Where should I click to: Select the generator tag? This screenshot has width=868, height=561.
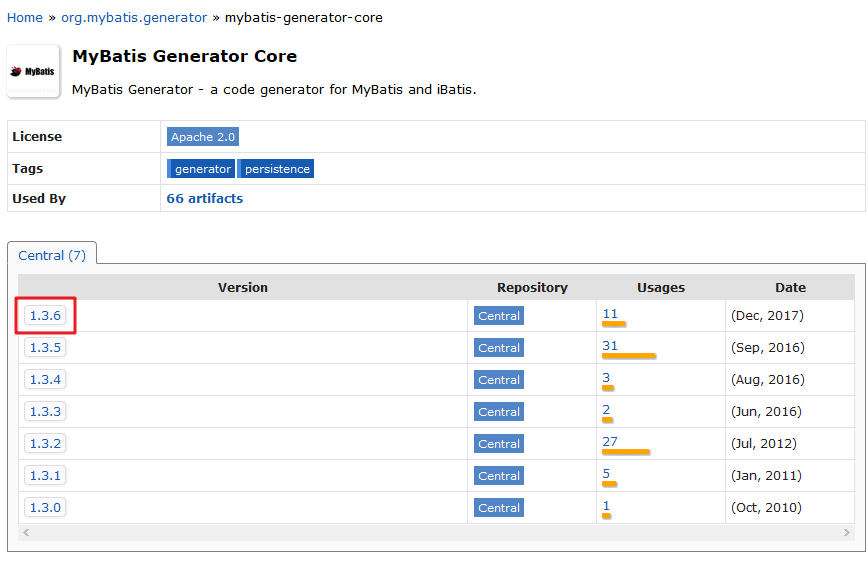(201, 169)
